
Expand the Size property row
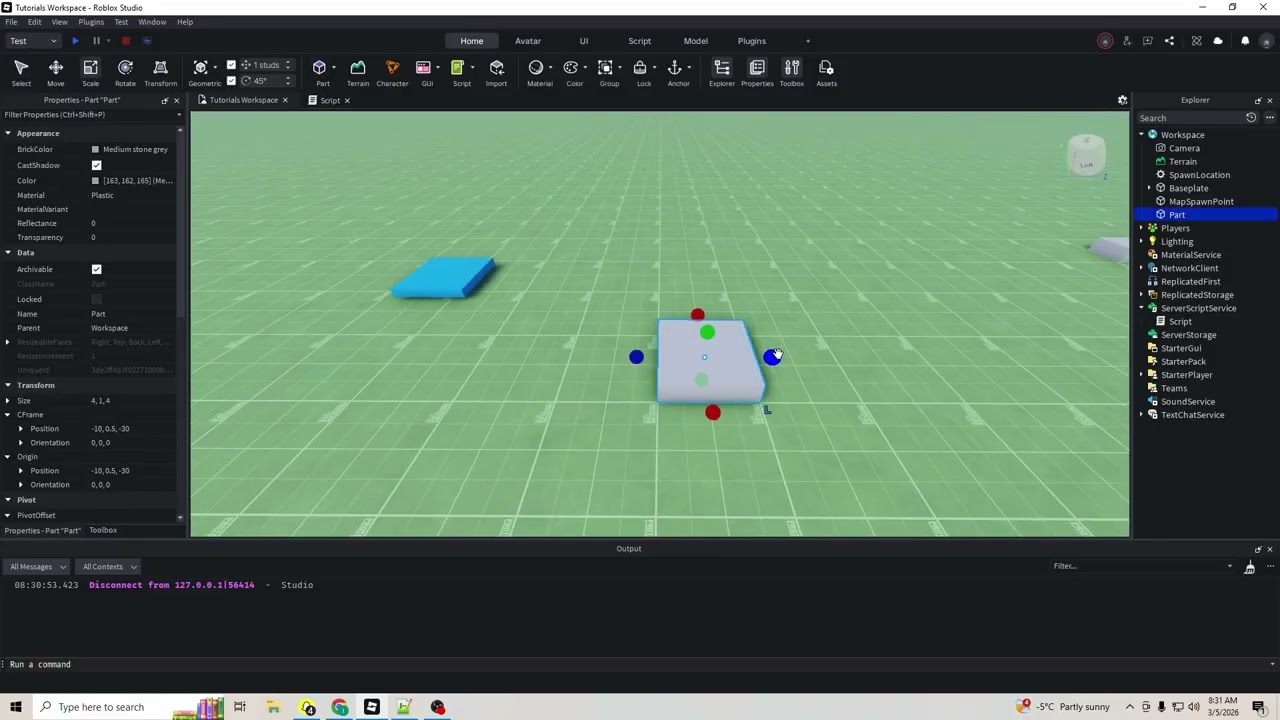point(8,401)
